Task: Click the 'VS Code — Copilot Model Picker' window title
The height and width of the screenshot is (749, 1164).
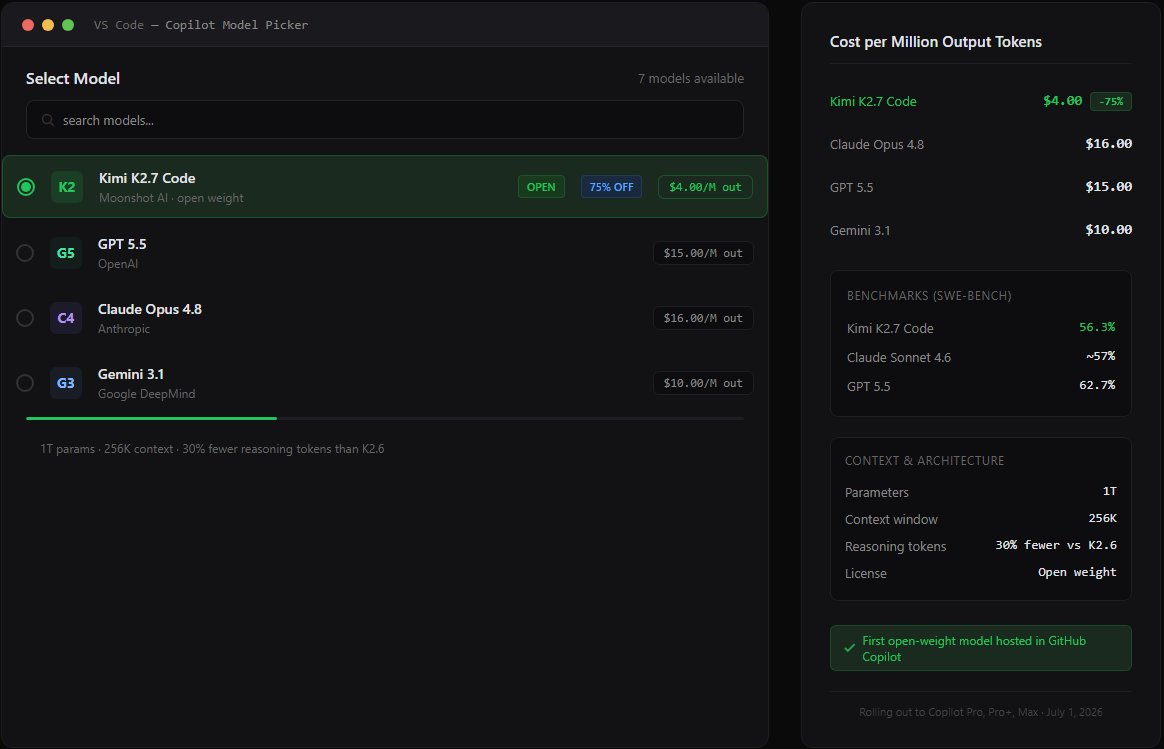Action: coord(200,25)
